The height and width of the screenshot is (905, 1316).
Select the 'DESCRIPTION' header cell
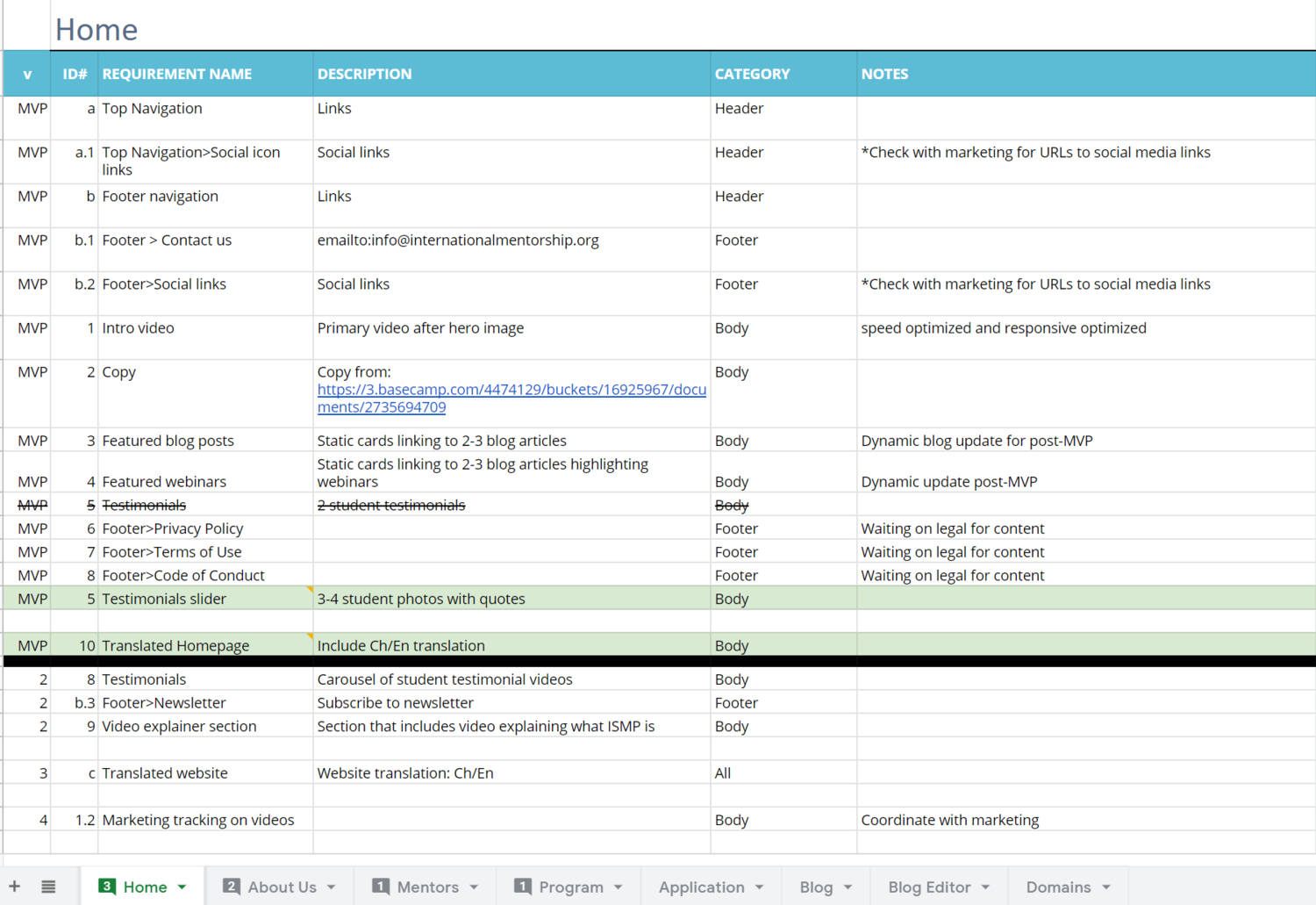(x=511, y=74)
